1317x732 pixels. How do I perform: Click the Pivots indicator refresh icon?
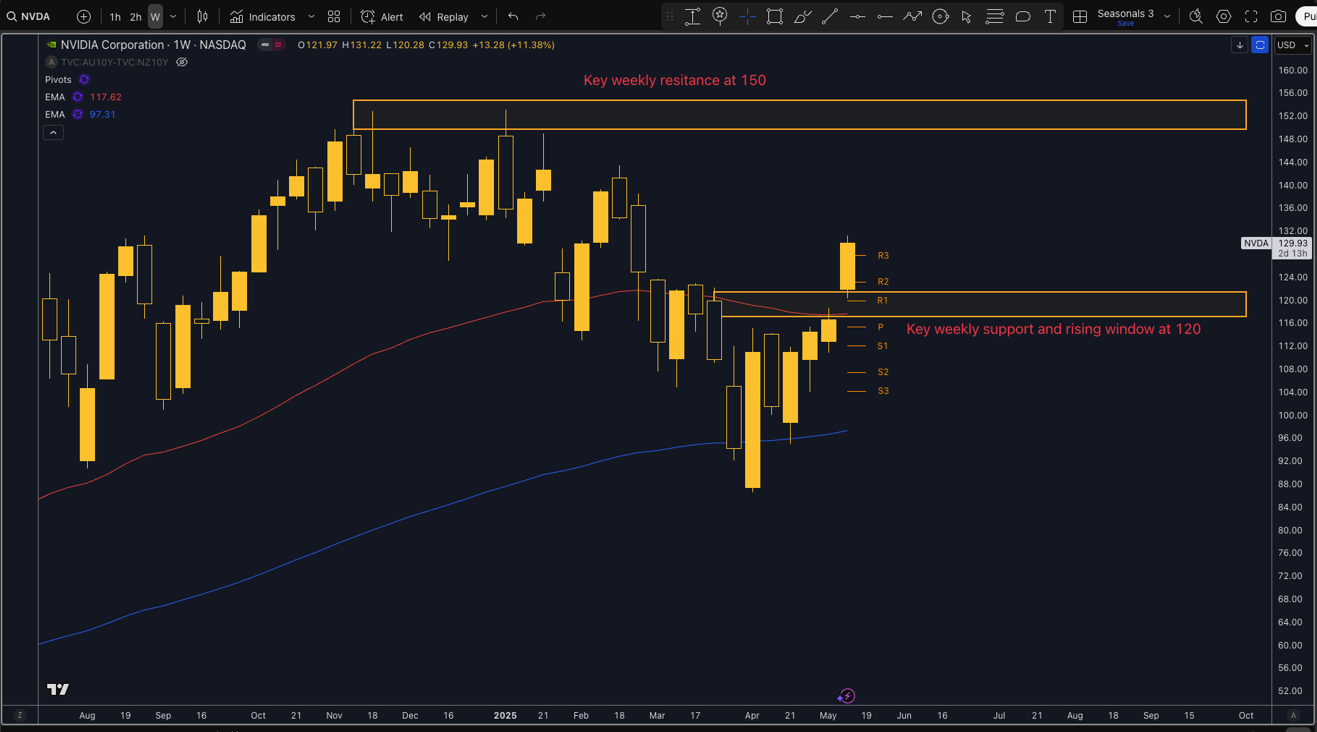[84, 79]
